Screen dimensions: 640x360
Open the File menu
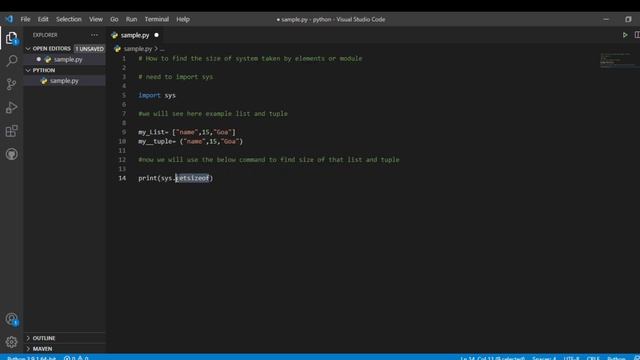[25, 19]
